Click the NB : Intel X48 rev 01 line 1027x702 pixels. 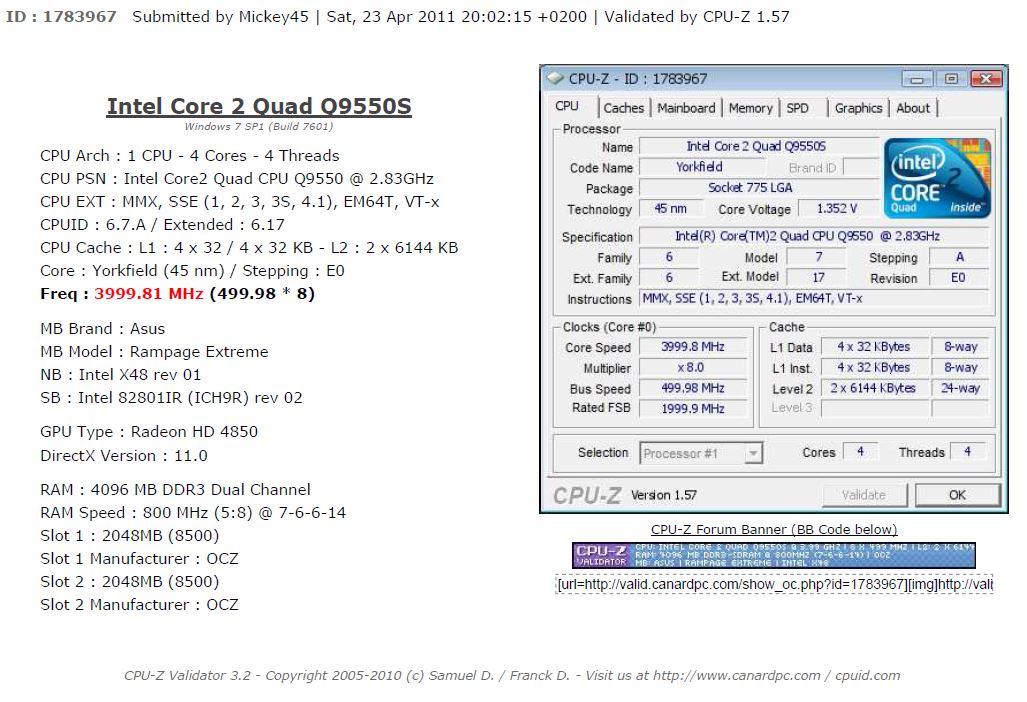coord(121,375)
